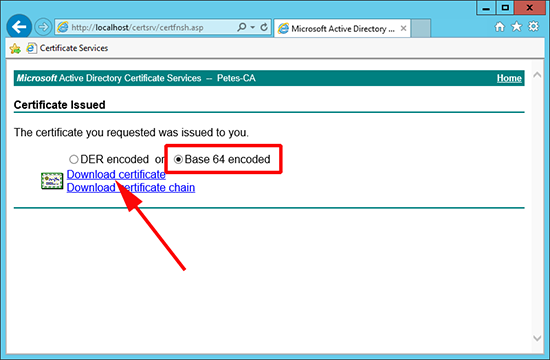Maximize the browser window
Image resolution: width=550 pixels, height=360 pixels.
coord(505,8)
